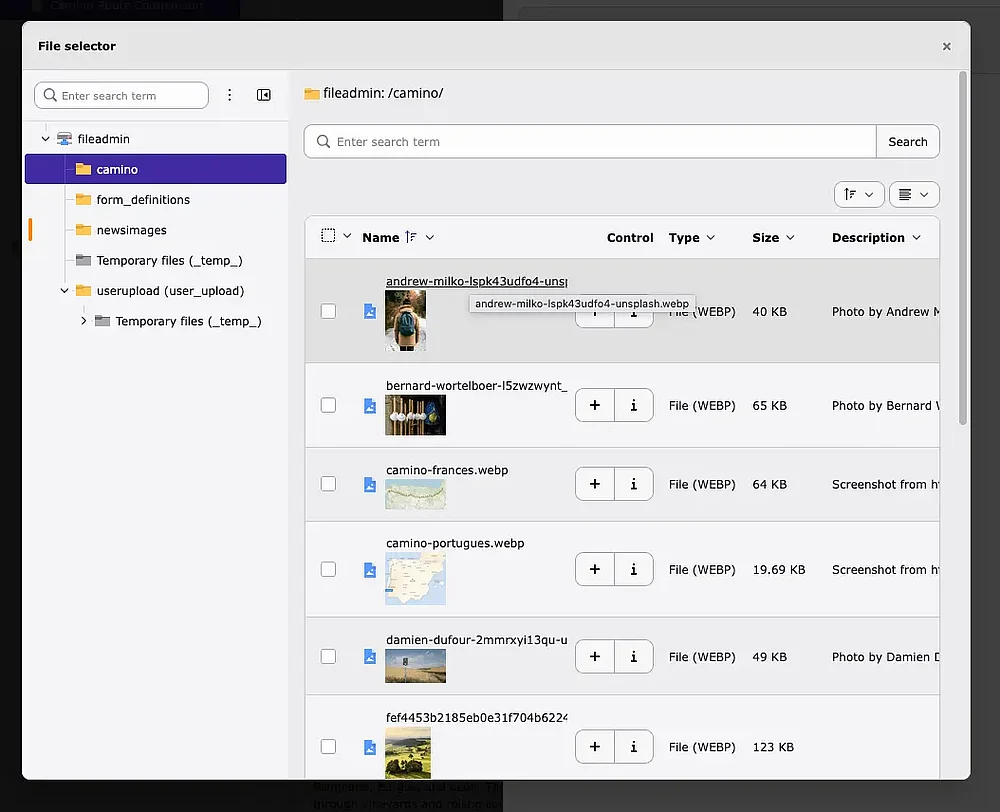Open camino-portugues.webp file name link
1000x812 pixels.
[455, 543]
